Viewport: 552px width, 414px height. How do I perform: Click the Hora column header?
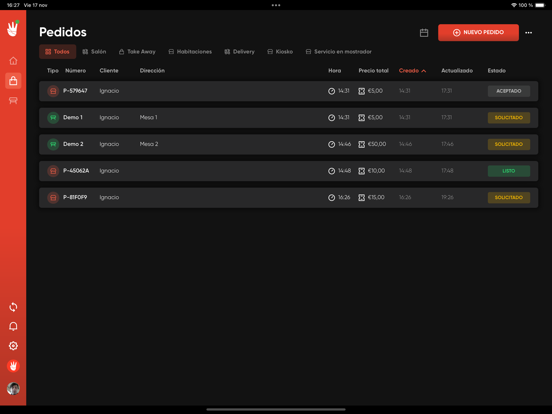coord(334,71)
